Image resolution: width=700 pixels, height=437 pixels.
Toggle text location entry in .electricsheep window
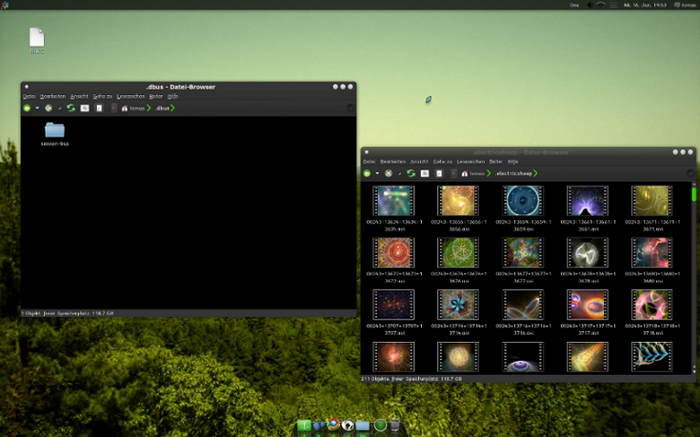[x=439, y=173]
